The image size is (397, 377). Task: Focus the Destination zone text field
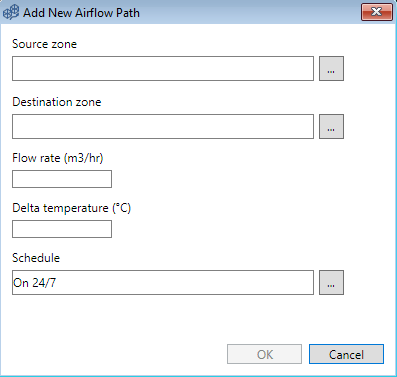(x=163, y=127)
